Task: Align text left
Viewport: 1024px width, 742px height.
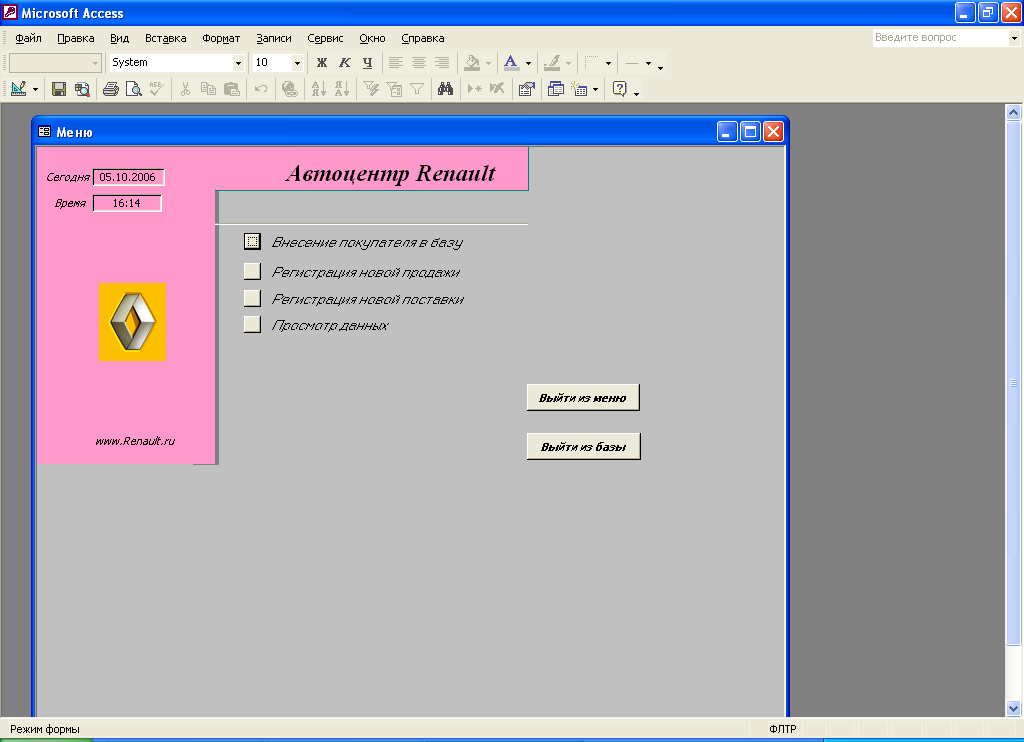Action: coord(396,63)
